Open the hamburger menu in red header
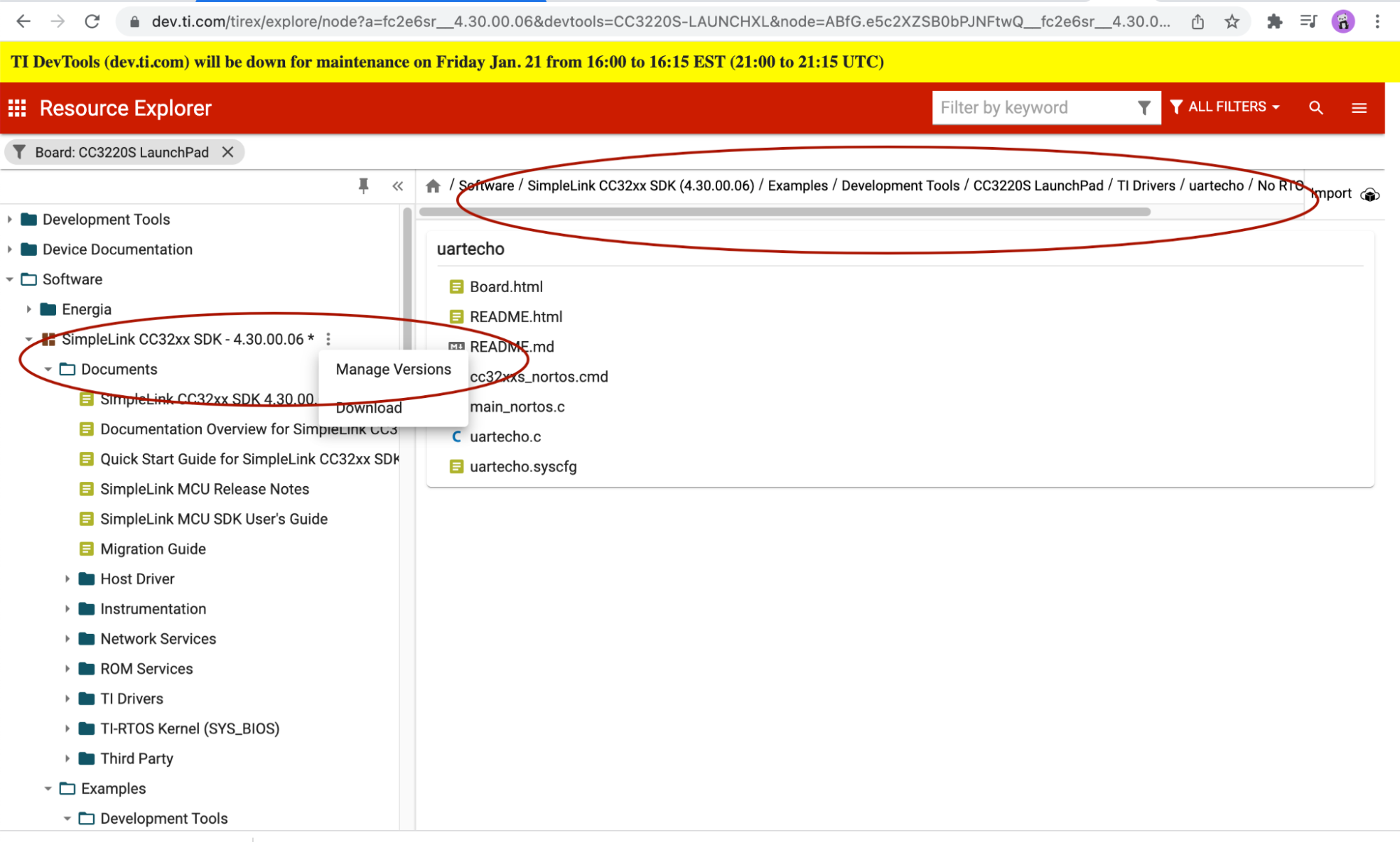Screen dimensions: 1400x842 pyautogui.click(x=1359, y=108)
